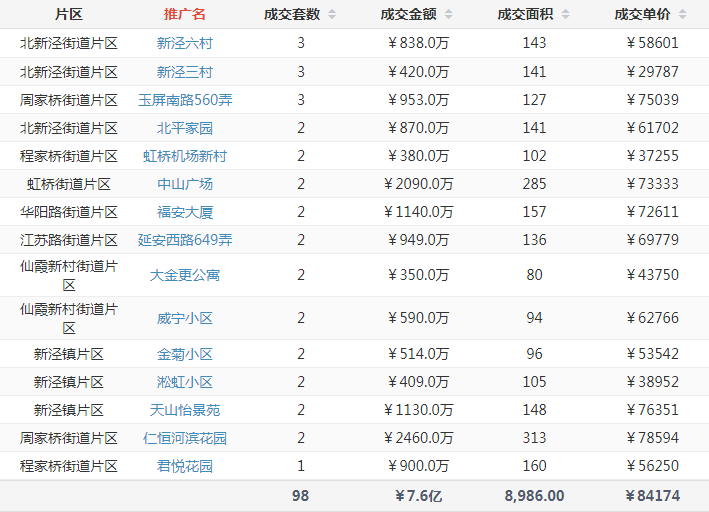The height and width of the screenshot is (512, 709).
Task: Click unit price ￥75039
Action: (652, 100)
